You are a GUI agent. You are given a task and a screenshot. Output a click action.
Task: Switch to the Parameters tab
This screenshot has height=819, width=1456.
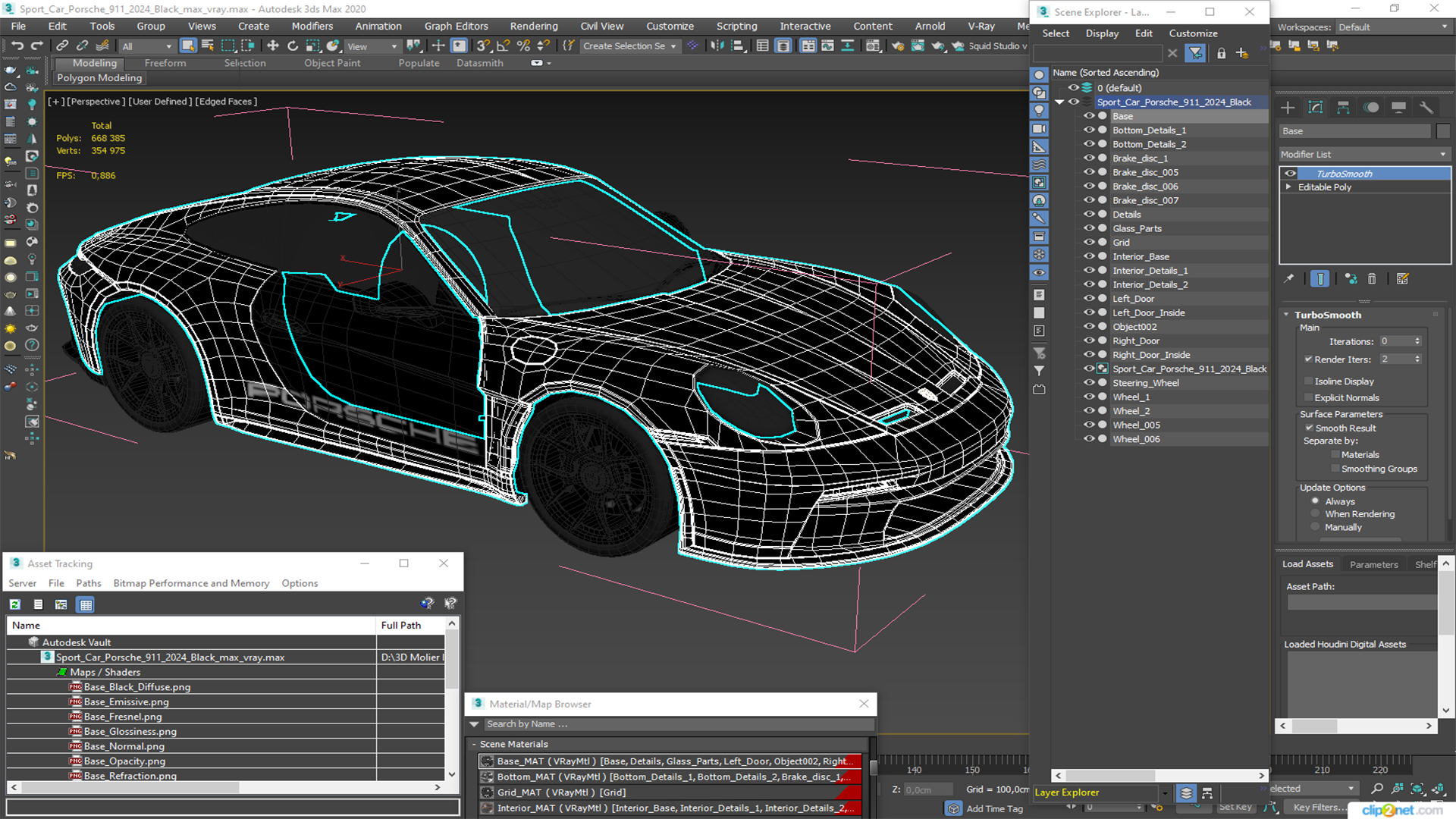[1373, 564]
